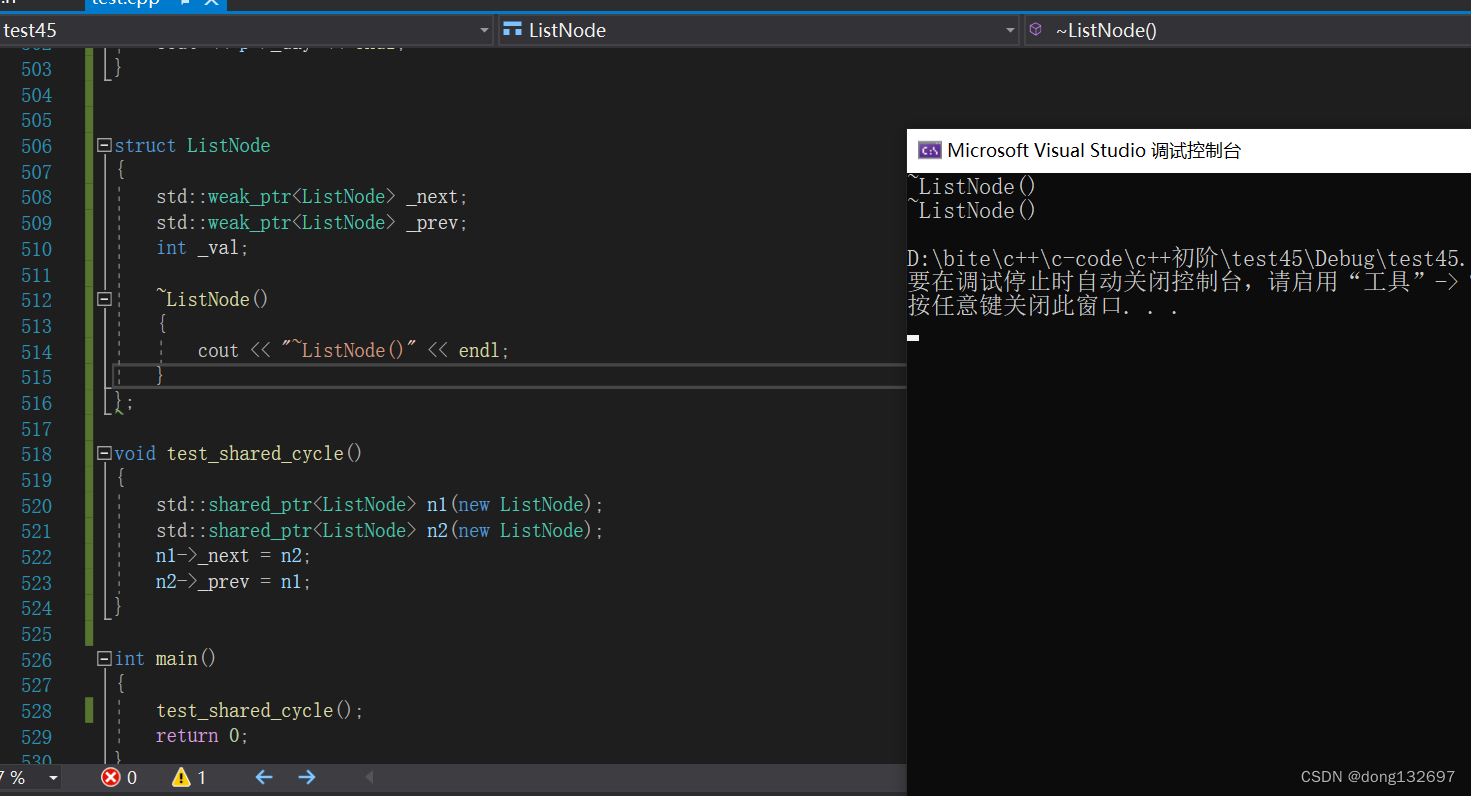
Task: Click the '按任意键关闭此窗口' console message
Action: 1043,307
